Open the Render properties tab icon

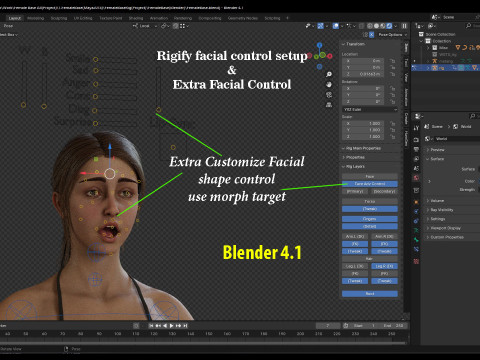click(416, 140)
